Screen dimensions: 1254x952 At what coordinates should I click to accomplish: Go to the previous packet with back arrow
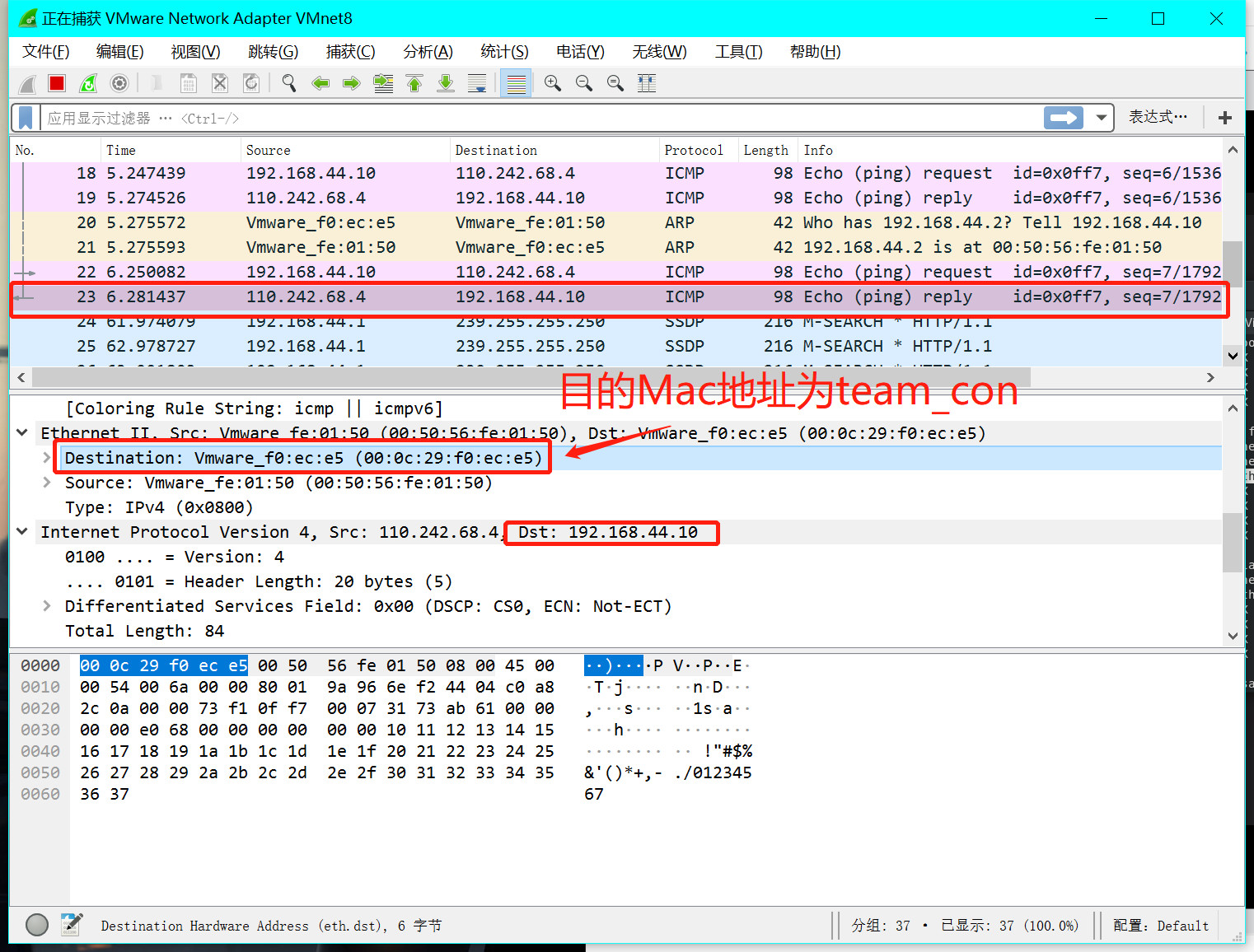[321, 82]
